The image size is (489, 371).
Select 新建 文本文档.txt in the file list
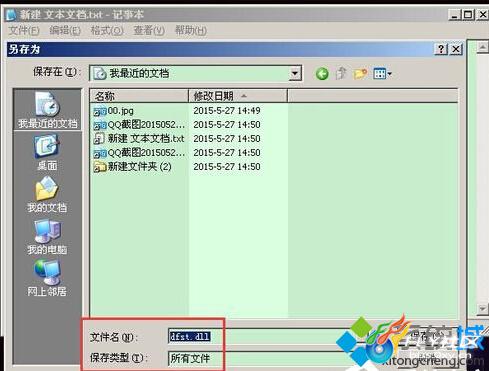coord(139,138)
